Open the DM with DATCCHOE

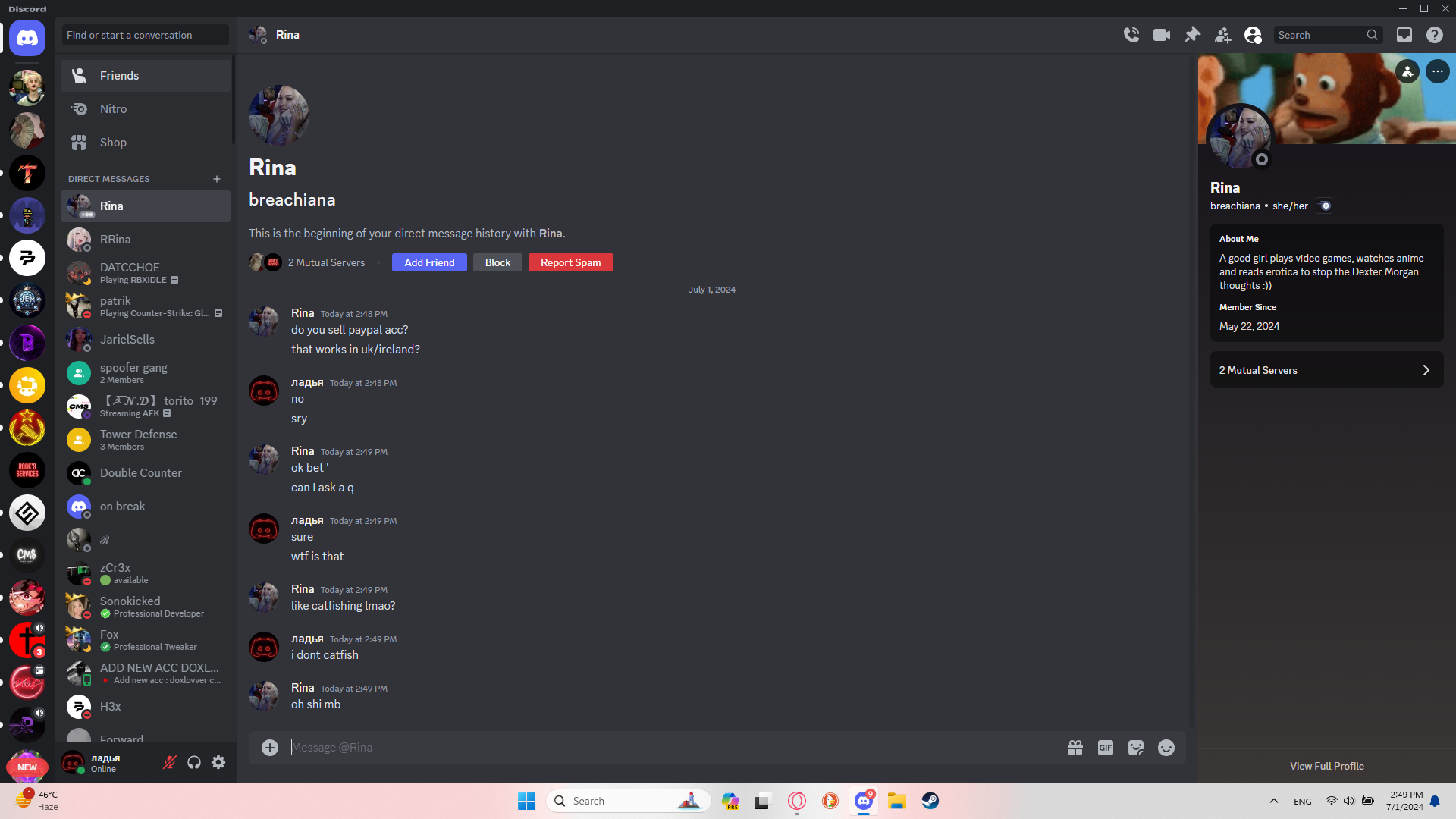(146, 273)
